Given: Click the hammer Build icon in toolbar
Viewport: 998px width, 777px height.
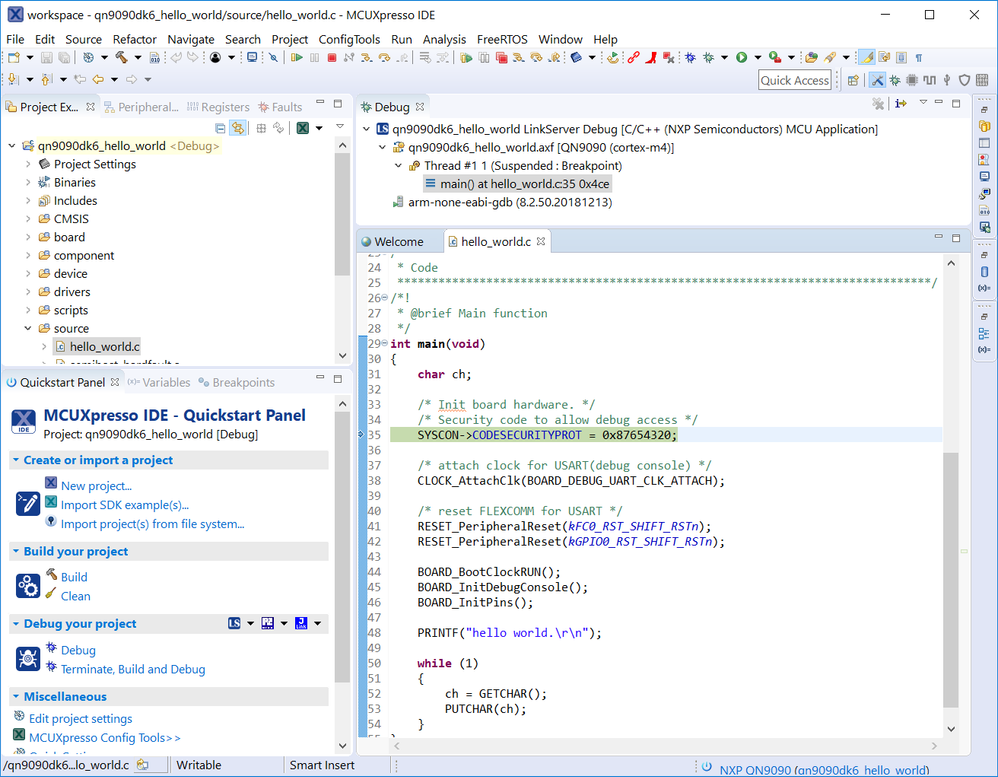Looking at the screenshot, I should tap(121, 58).
